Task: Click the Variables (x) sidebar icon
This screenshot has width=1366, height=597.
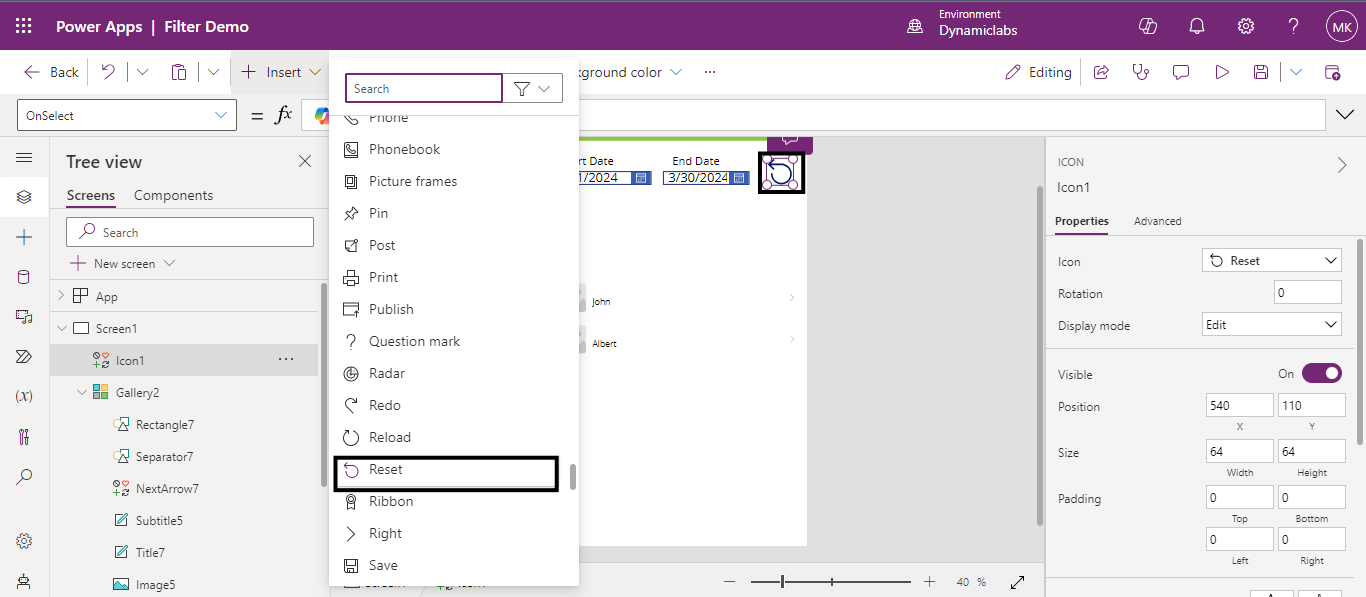Action: tap(24, 396)
